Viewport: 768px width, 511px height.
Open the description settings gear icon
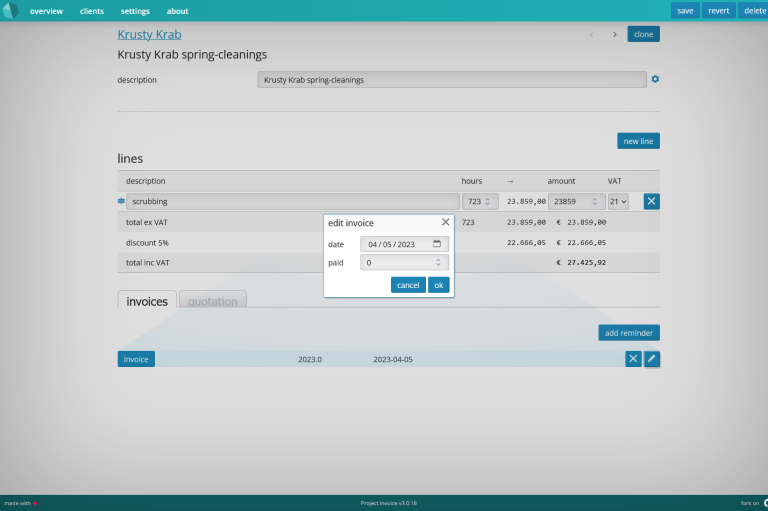655,79
